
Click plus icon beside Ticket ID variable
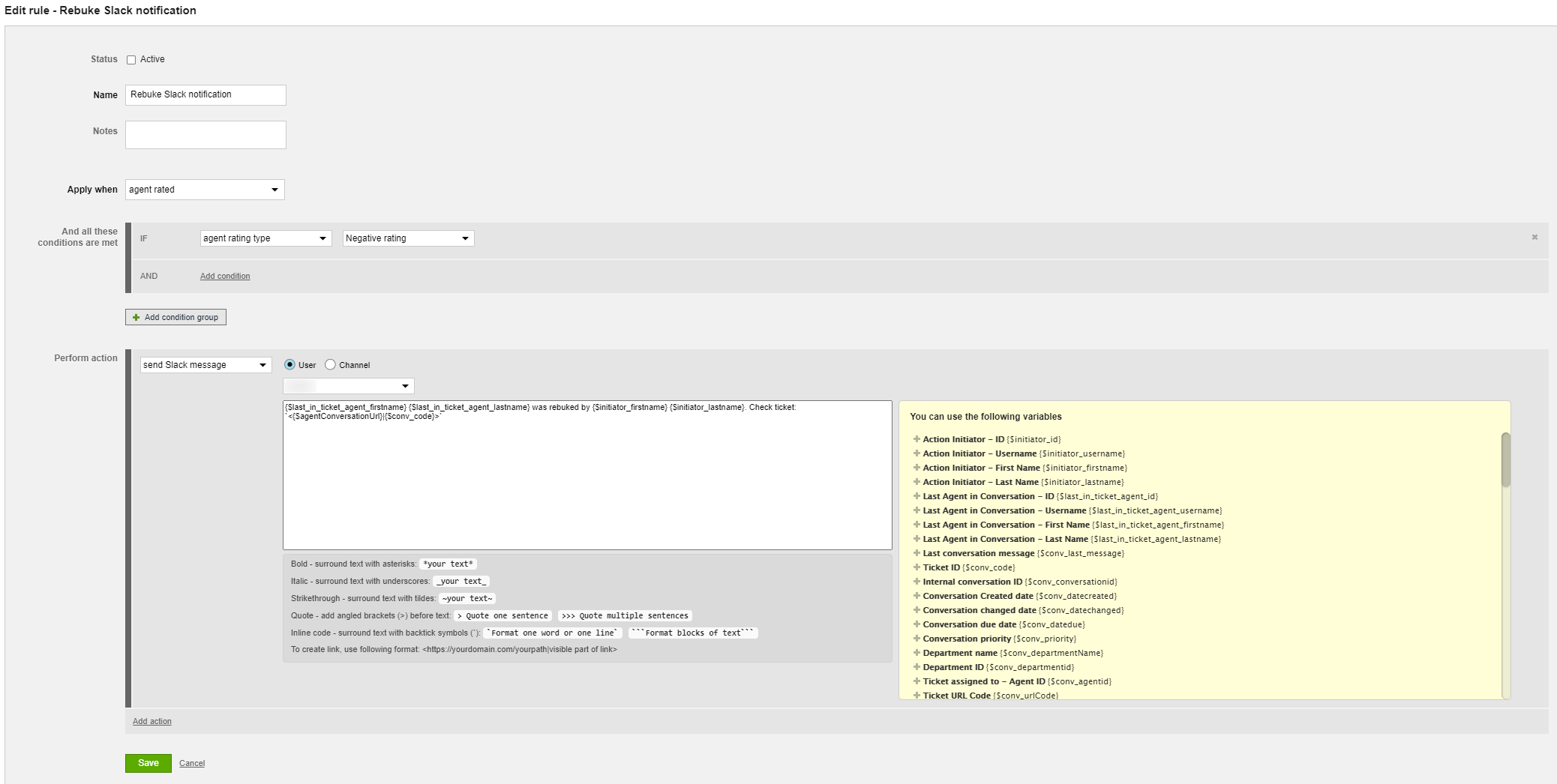(x=916, y=567)
